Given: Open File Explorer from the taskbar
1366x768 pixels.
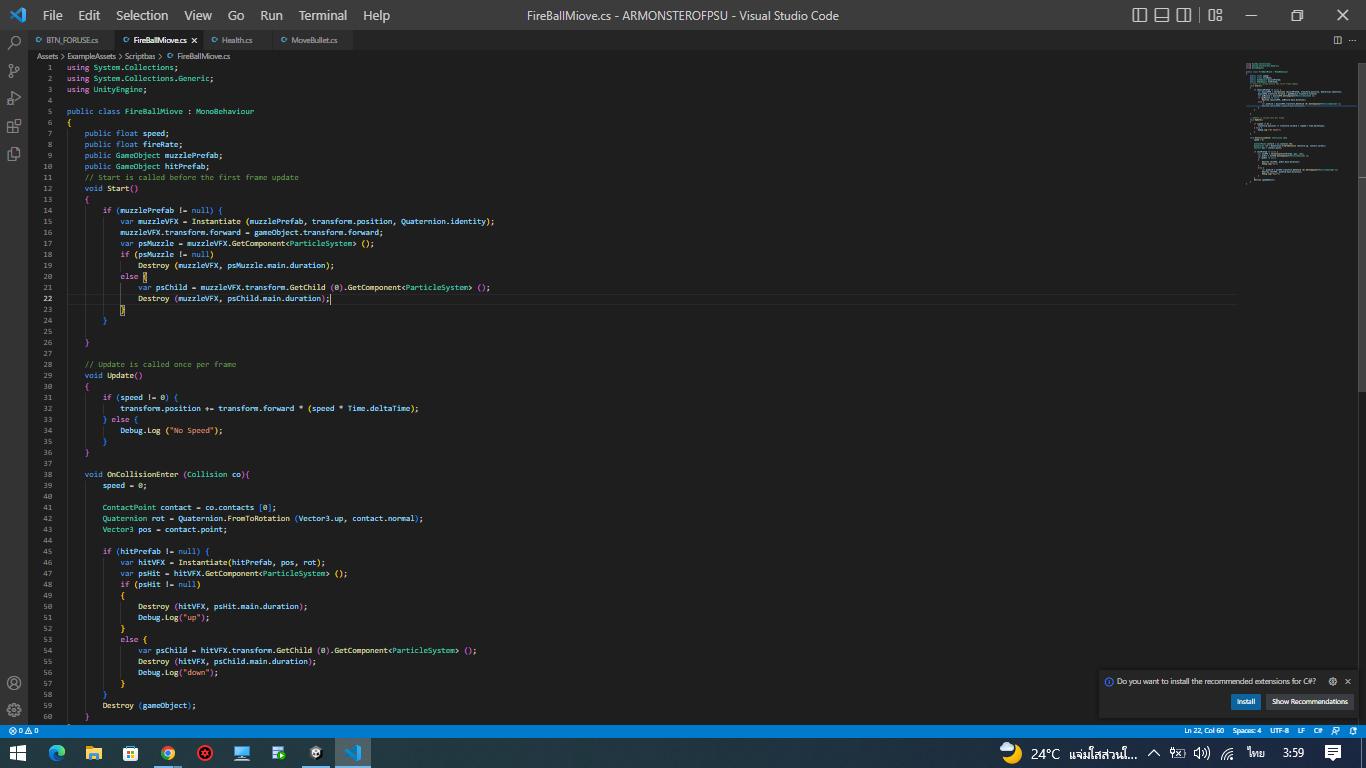Looking at the screenshot, I should click(93, 753).
